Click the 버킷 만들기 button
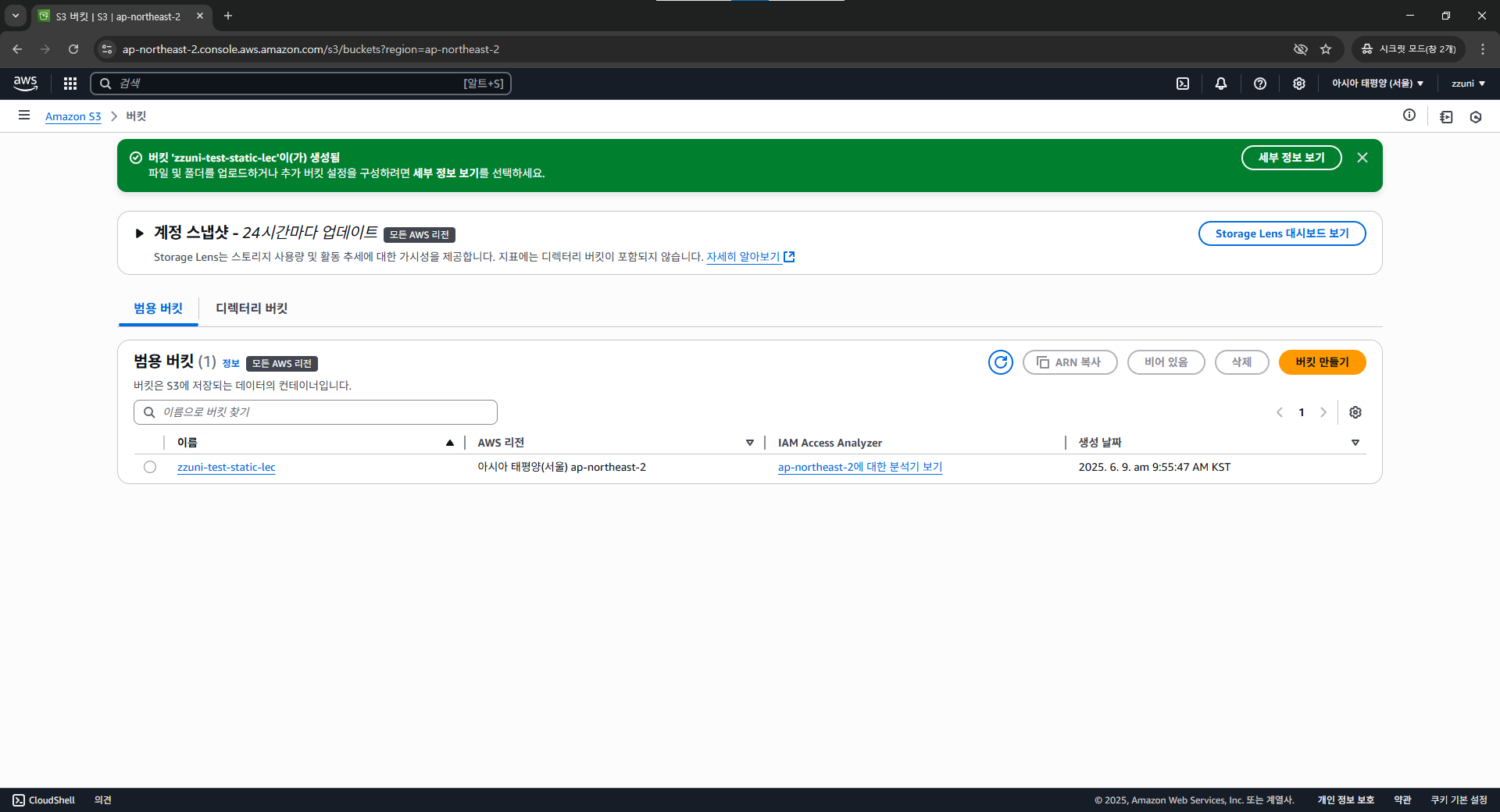 click(1322, 362)
